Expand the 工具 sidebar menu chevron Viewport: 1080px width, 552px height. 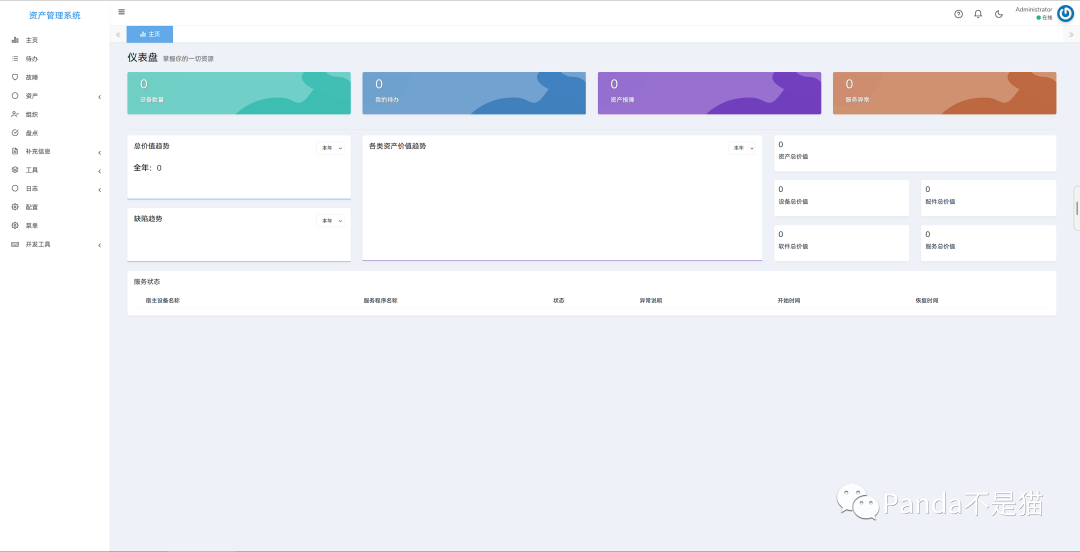tap(99, 171)
